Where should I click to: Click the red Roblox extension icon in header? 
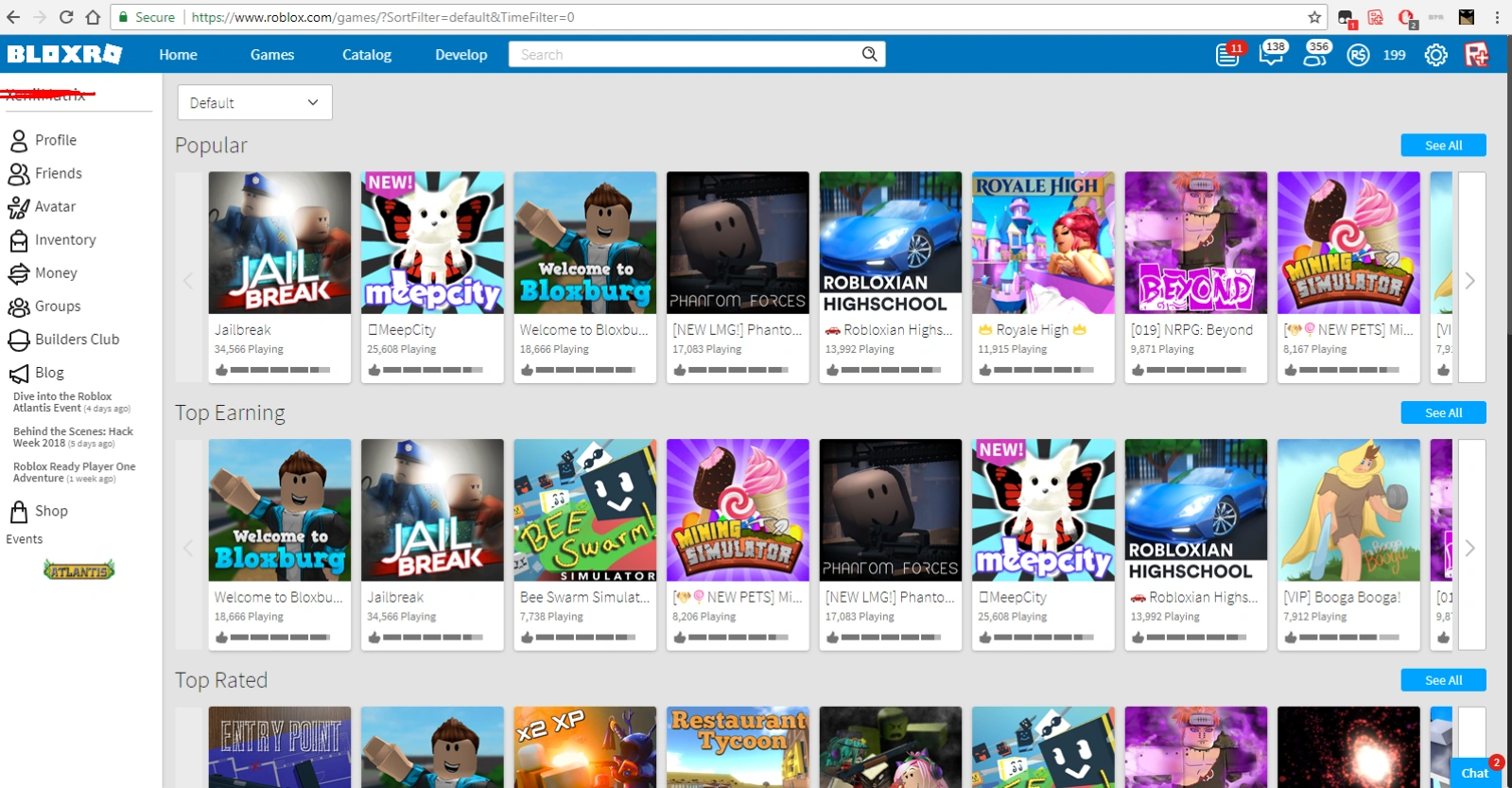click(x=1476, y=55)
